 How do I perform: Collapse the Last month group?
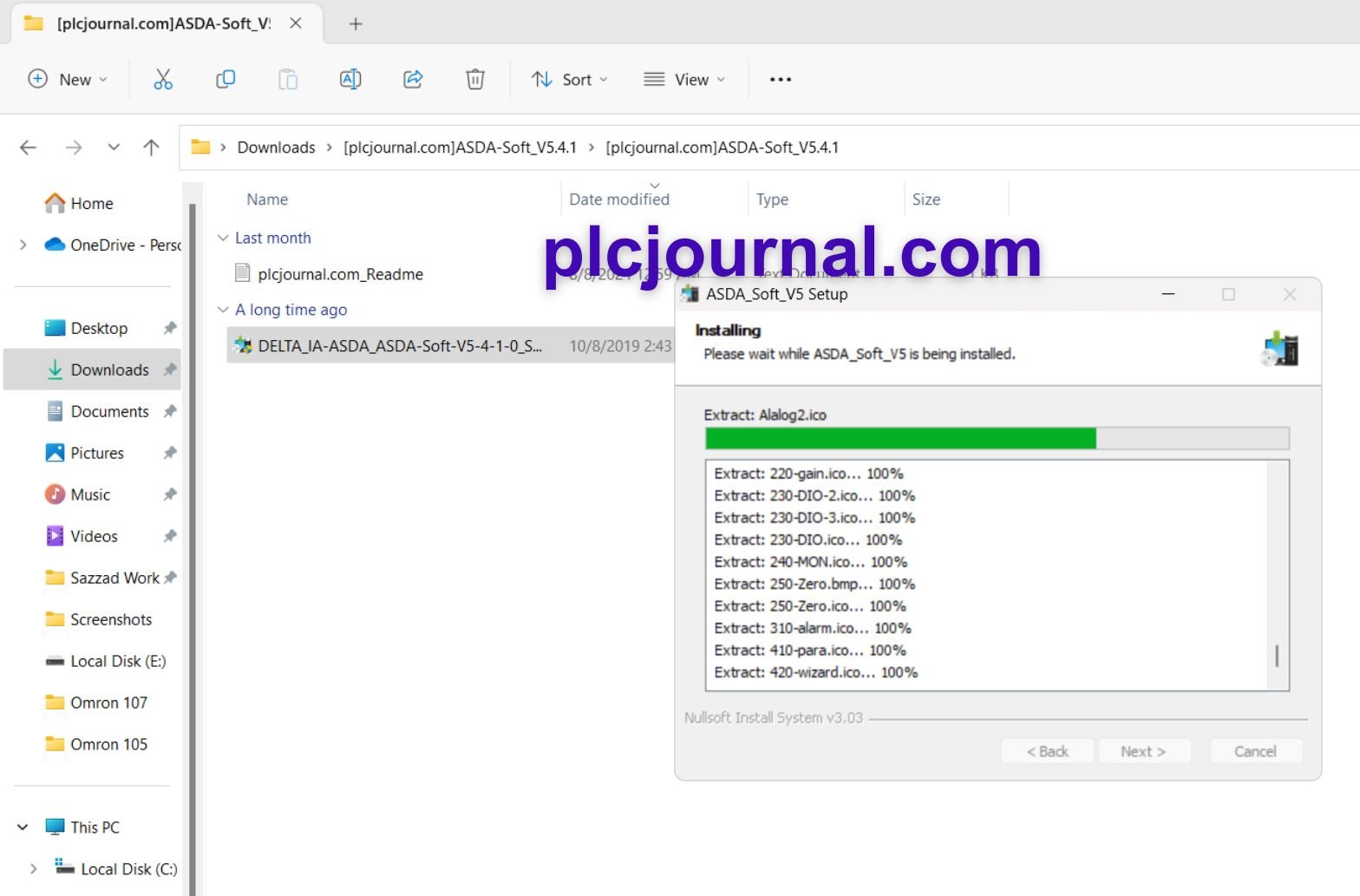(x=223, y=238)
